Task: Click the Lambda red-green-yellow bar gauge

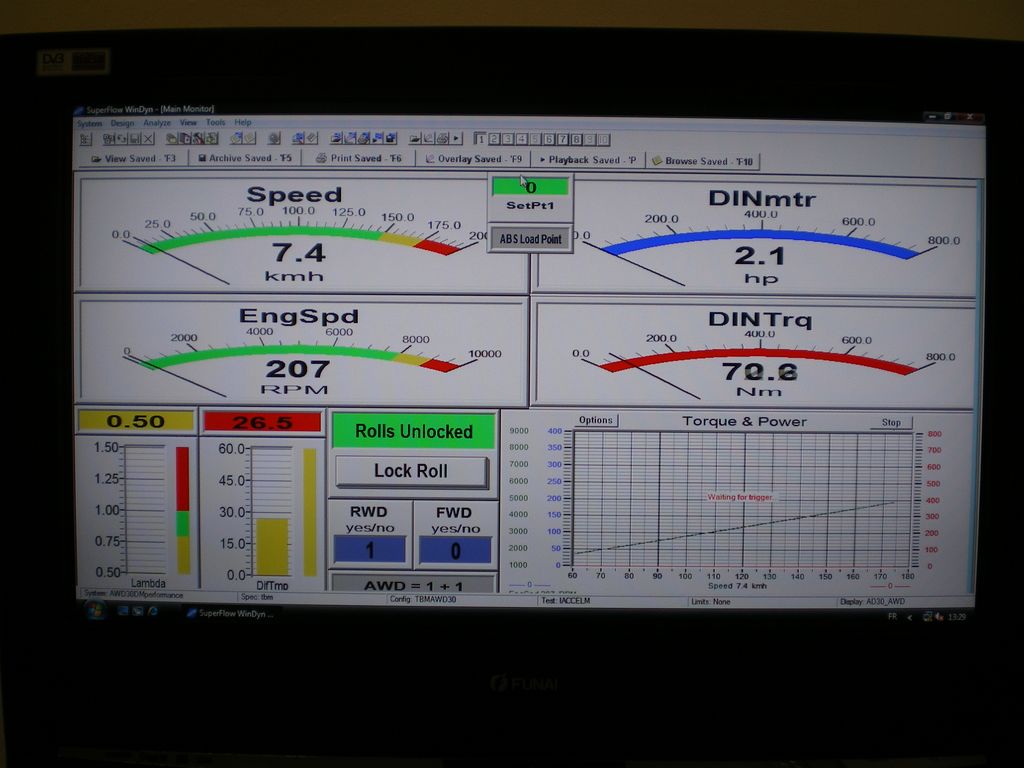Action: (182, 509)
